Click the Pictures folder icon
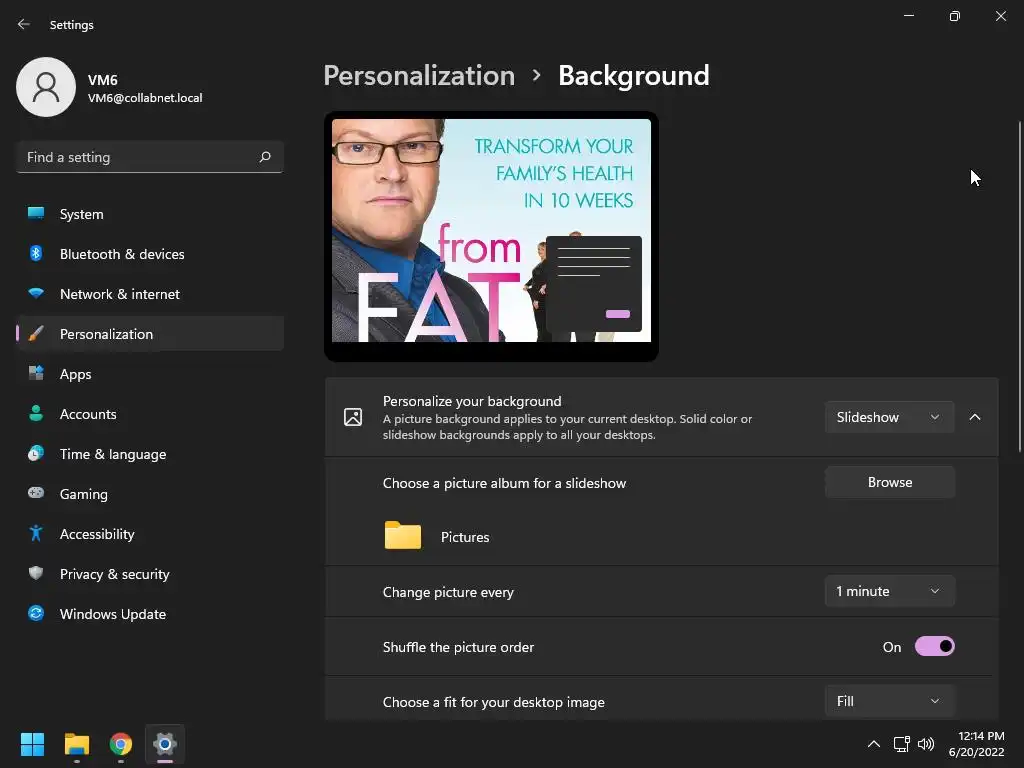This screenshot has height=768, width=1024. [402, 536]
